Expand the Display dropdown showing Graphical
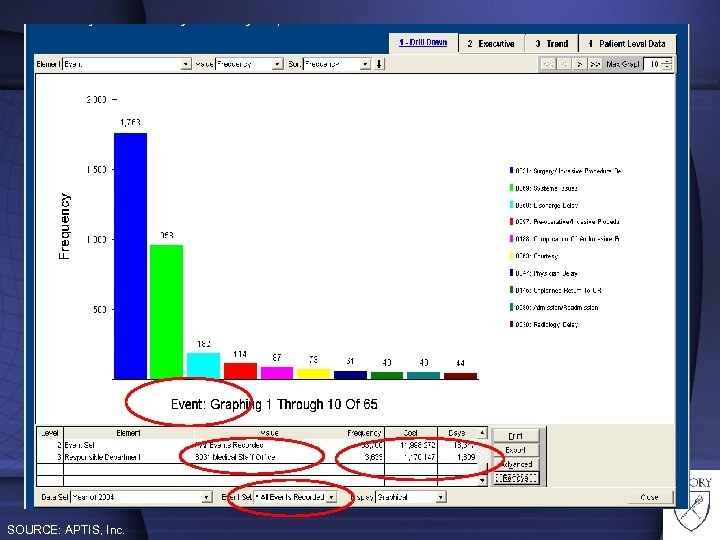 coord(440,497)
